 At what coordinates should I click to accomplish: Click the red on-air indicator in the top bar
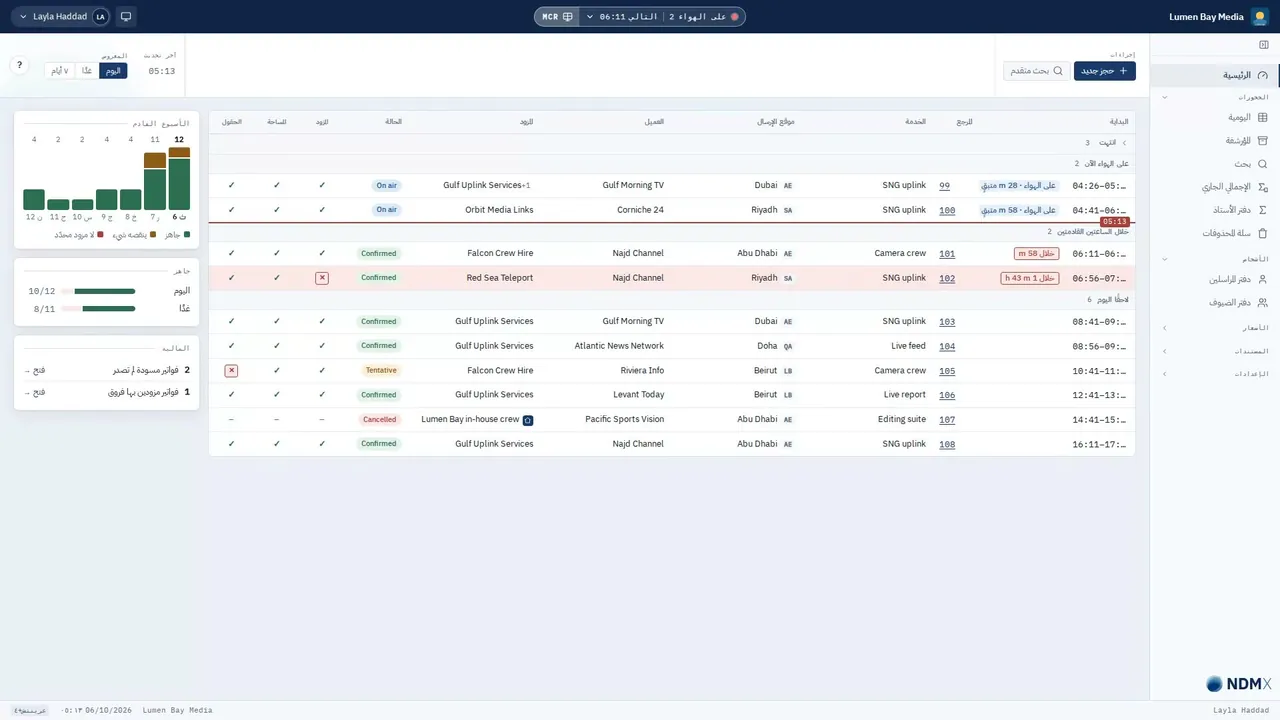[734, 17]
